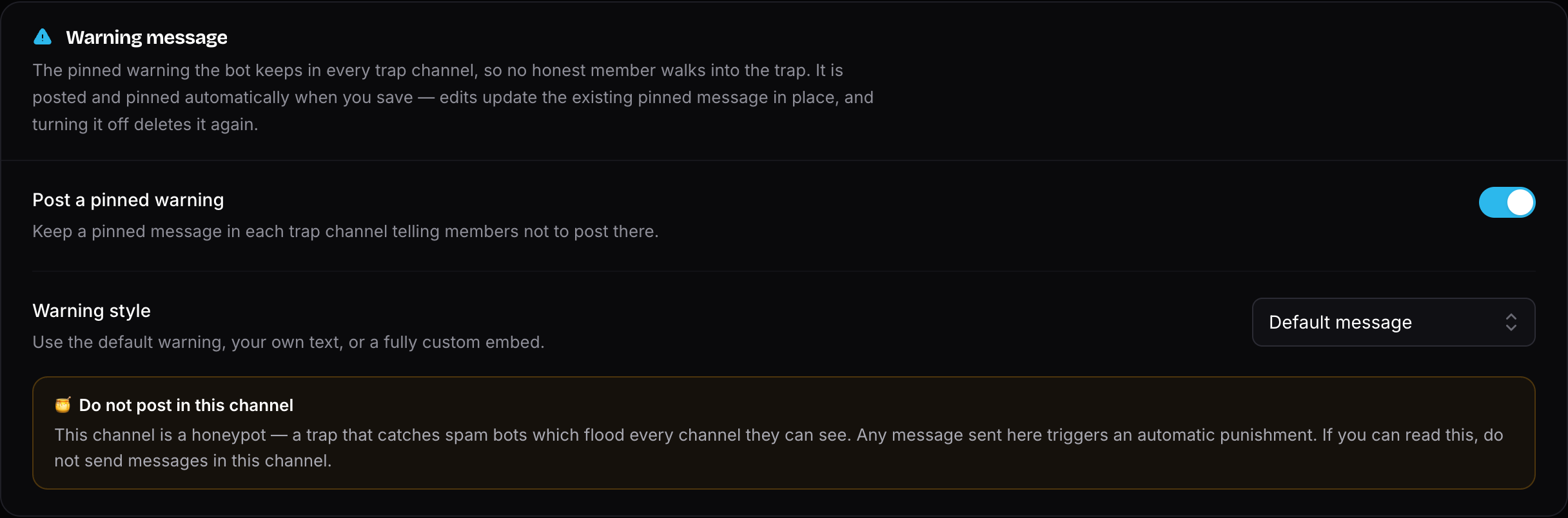Click the amber-bordered warning preview box
The height and width of the screenshot is (518, 1568).
click(784, 433)
